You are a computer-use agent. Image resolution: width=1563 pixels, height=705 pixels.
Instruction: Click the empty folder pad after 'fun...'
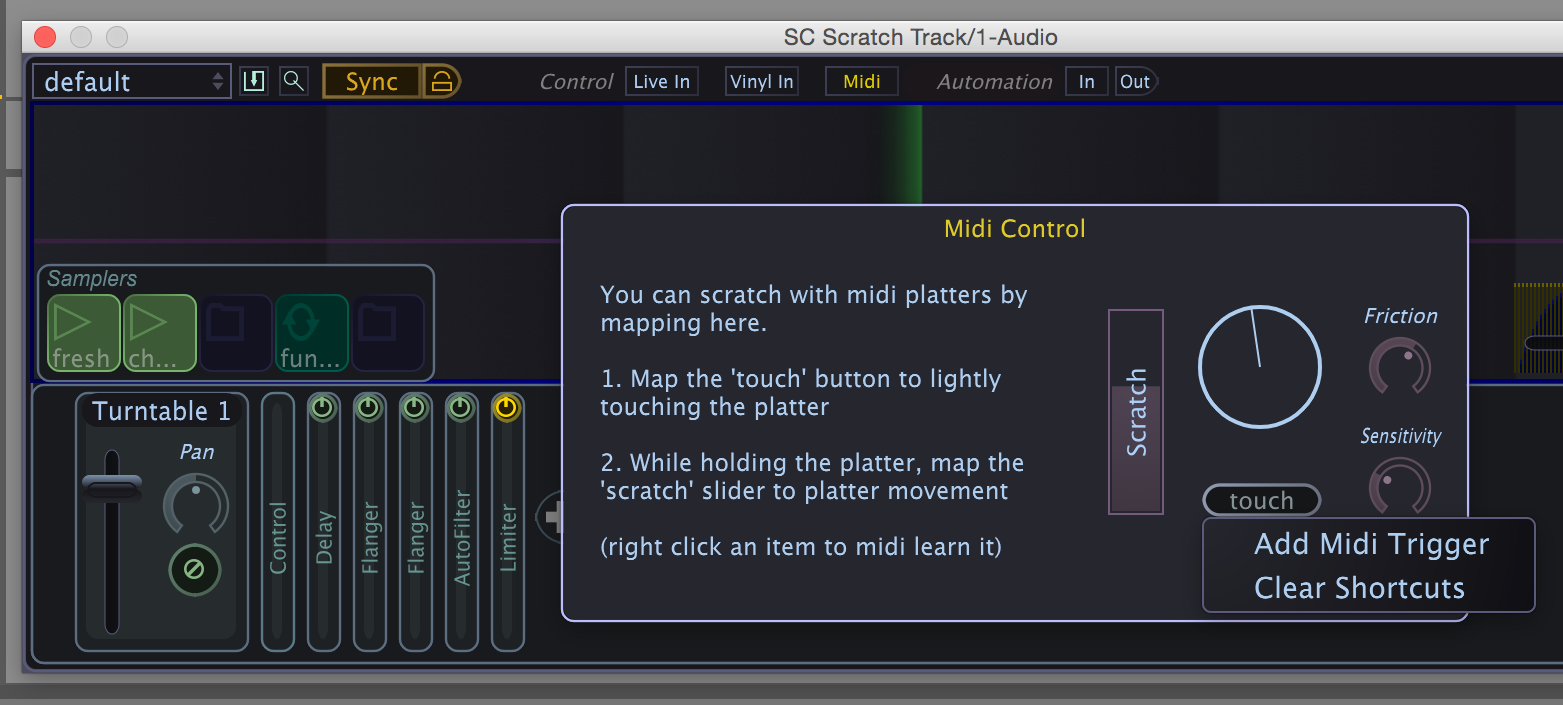(x=388, y=335)
